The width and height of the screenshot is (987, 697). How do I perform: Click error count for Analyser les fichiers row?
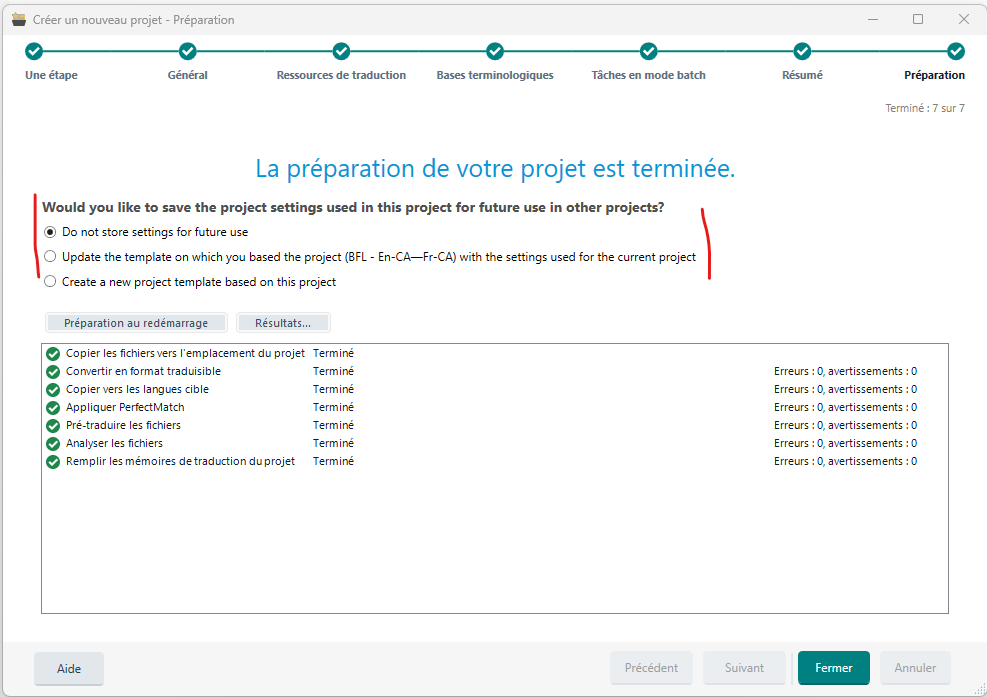click(x=845, y=443)
